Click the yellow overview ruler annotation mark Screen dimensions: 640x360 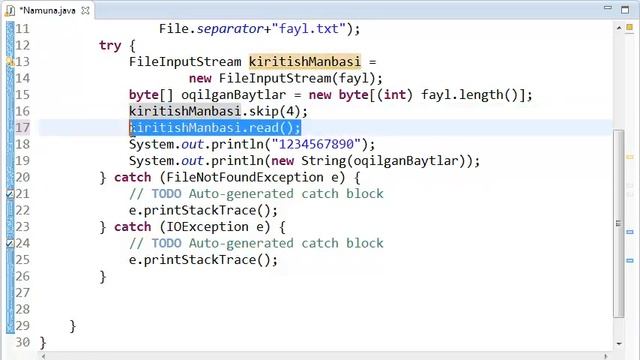[x=630, y=157]
